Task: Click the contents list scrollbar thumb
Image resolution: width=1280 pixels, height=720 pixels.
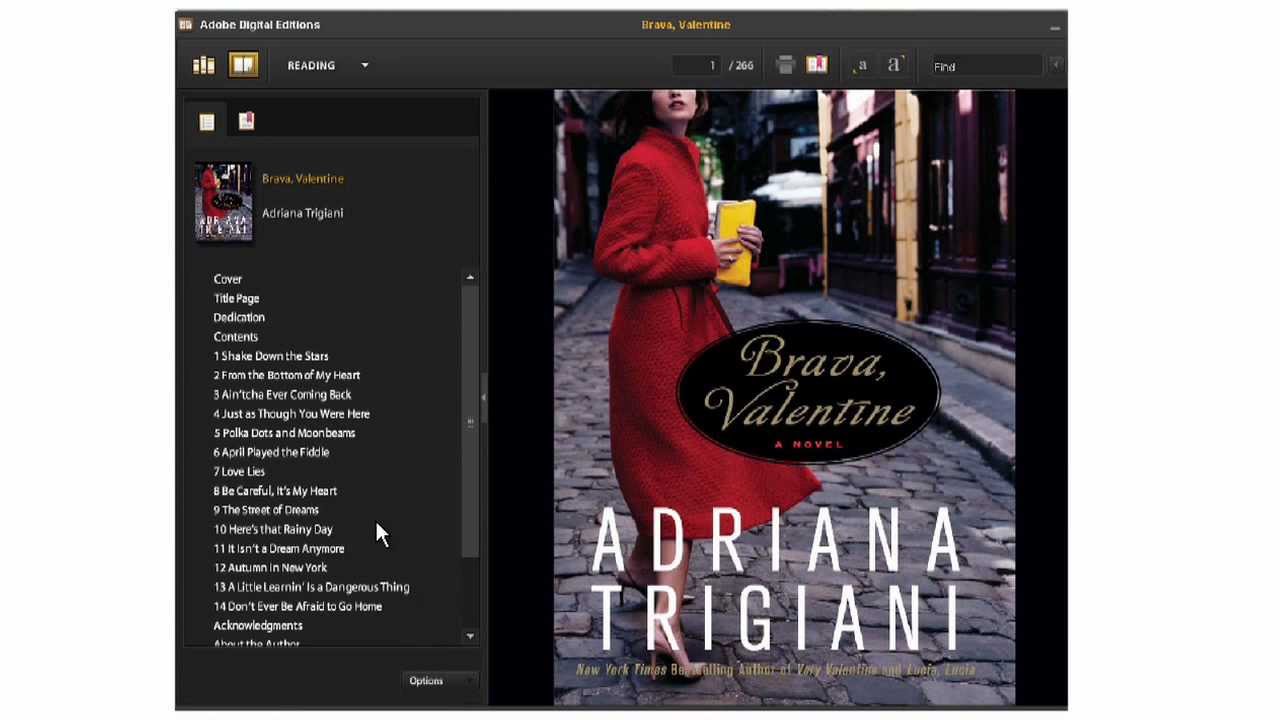Action: pyautogui.click(x=470, y=421)
